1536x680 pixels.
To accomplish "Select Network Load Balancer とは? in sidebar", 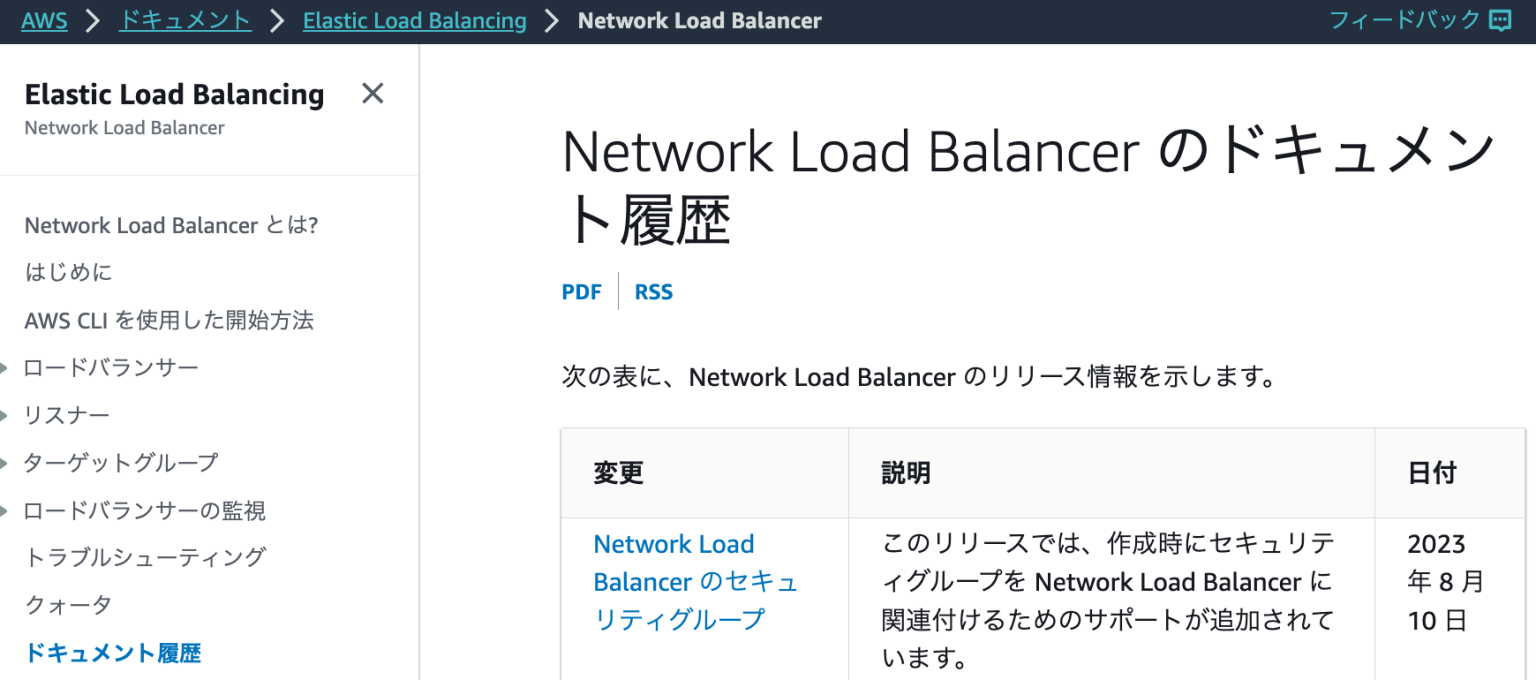I will [171, 225].
